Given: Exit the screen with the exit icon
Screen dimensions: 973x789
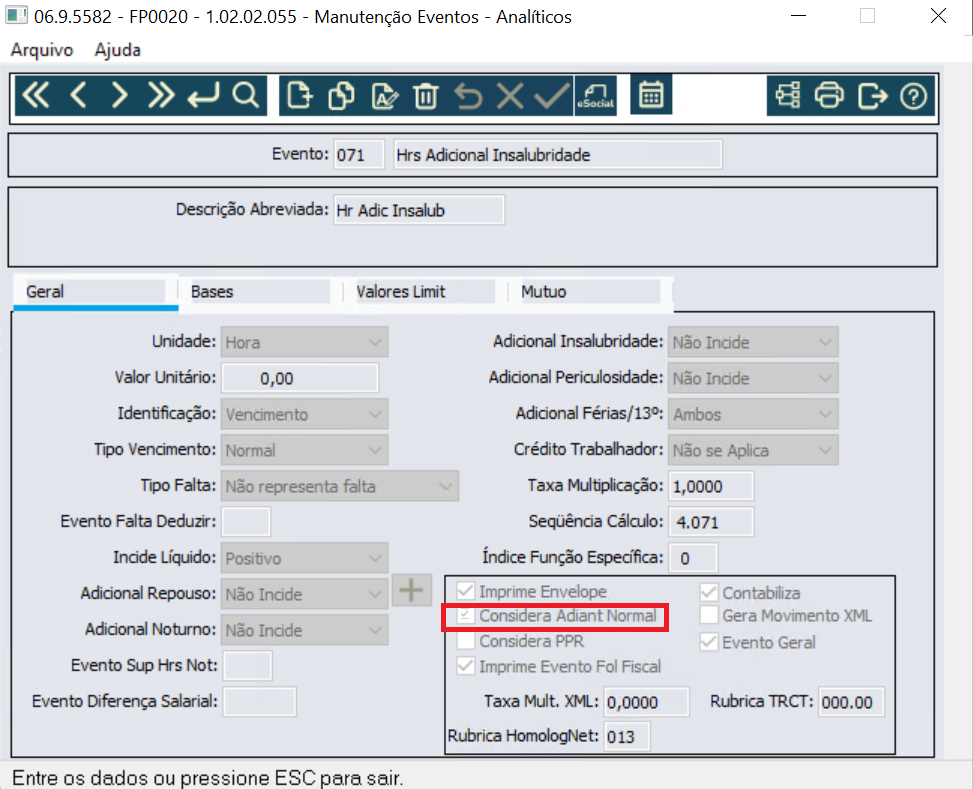Looking at the screenshot, I should coord(872,96).
